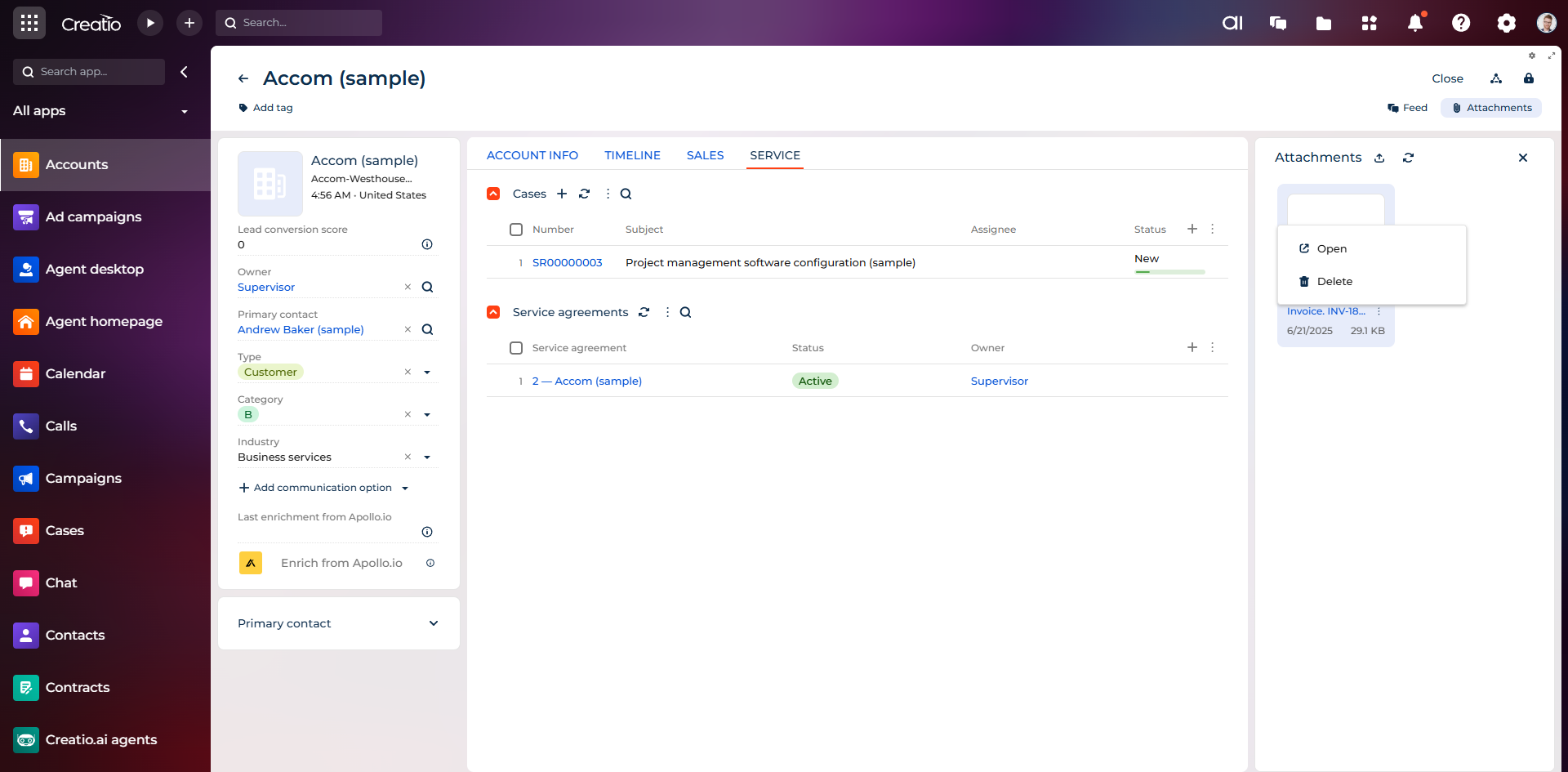1568x772 pixels.
Task: Refresh the Cases list
Action: coord(584,194)
